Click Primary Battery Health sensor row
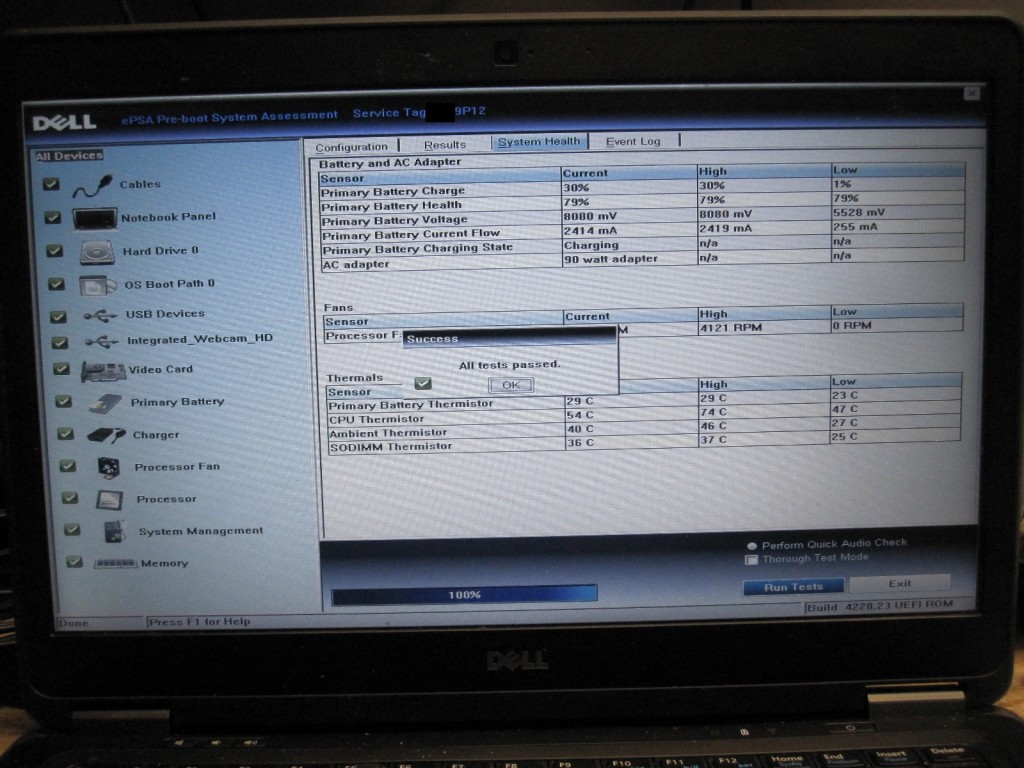Viewport: 1024px width, 768px height. [642, 203]
